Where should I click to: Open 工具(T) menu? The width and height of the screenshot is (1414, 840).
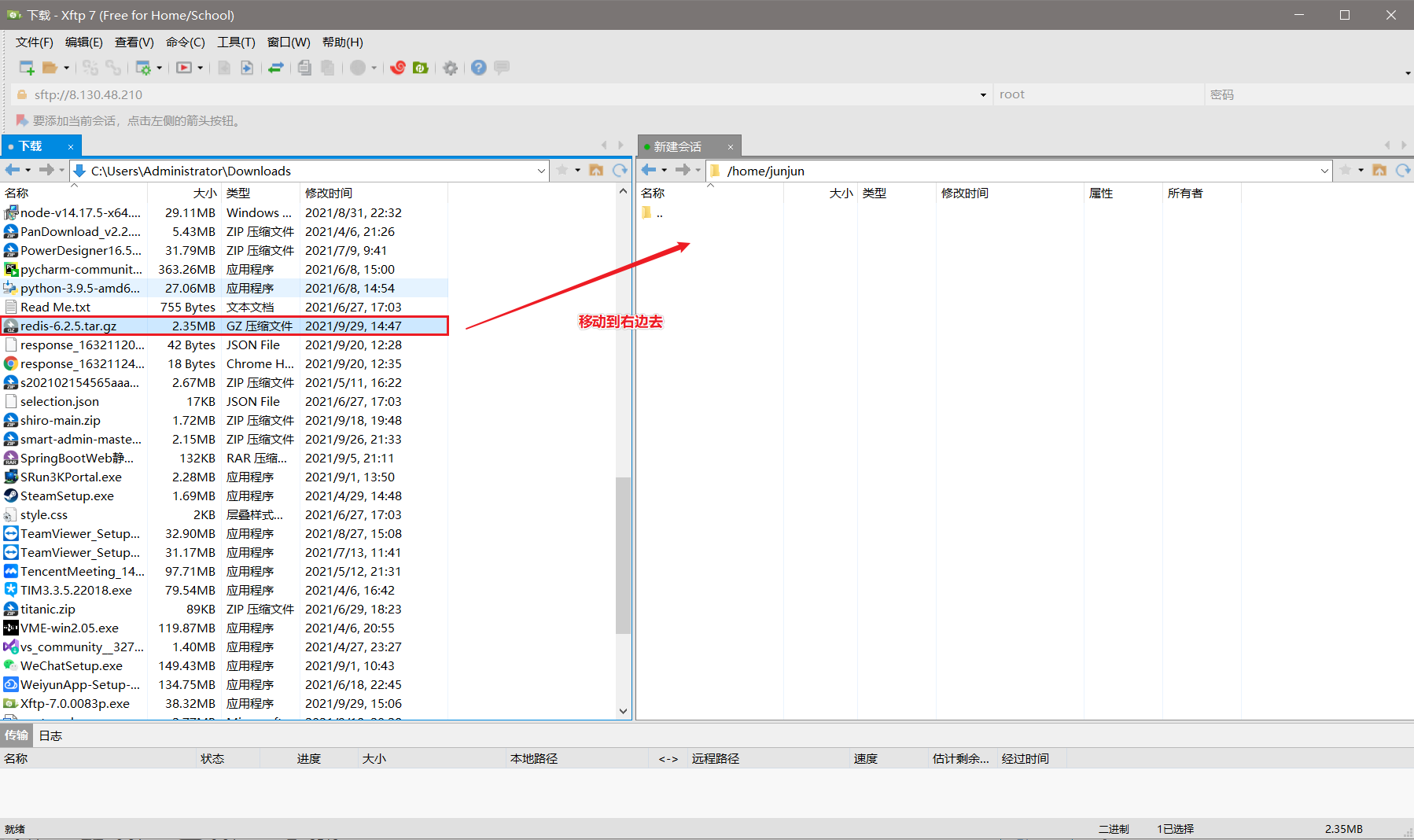click(x=237, y=42)
